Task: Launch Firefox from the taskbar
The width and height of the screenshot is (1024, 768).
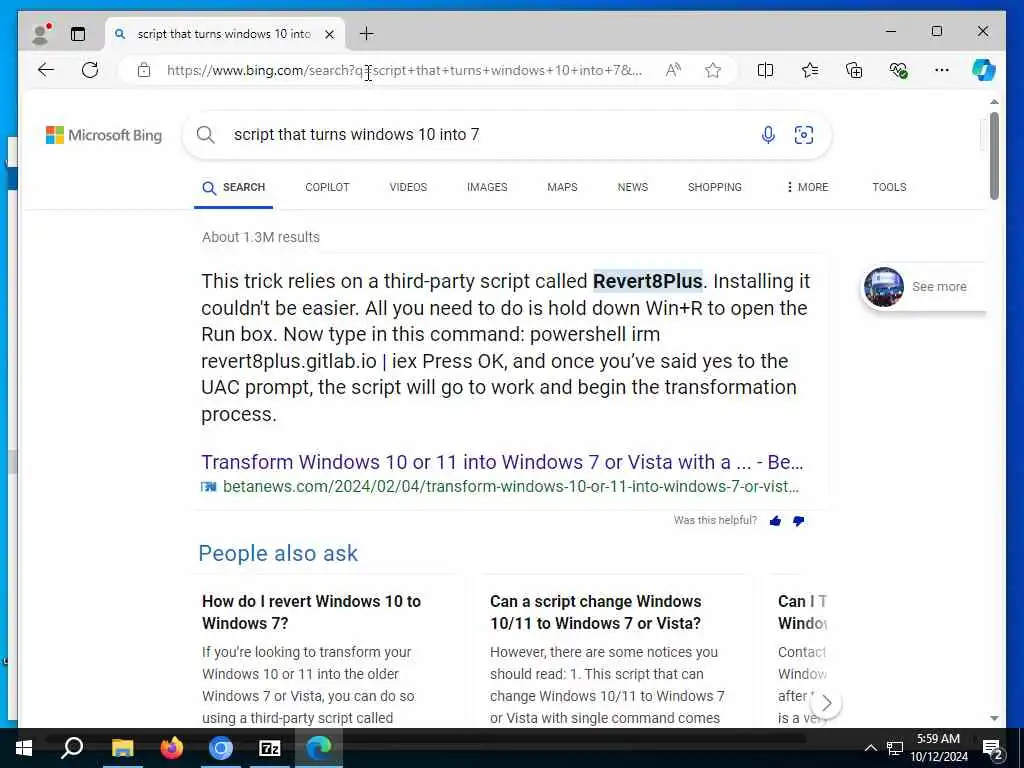Action: pos(171,748)
